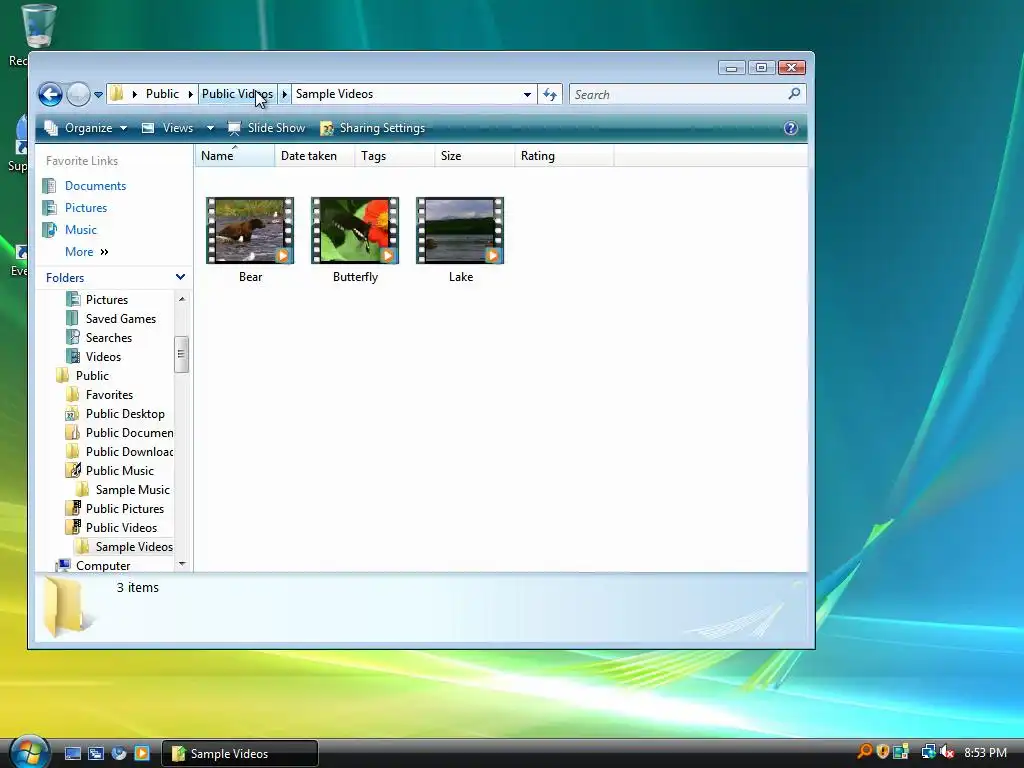
Task: Sort by Size column header
Action: pyautogui.click(x=475, y=155)
